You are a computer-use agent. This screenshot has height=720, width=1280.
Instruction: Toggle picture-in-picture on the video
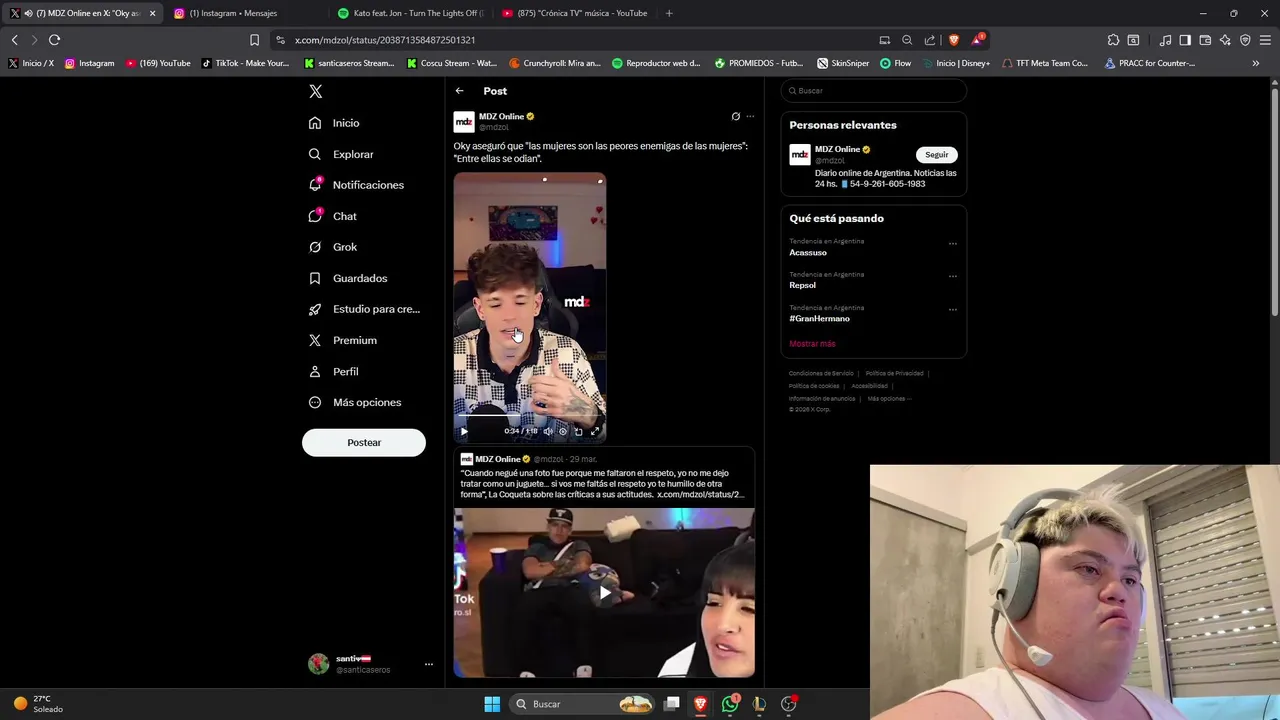(578, 431)
